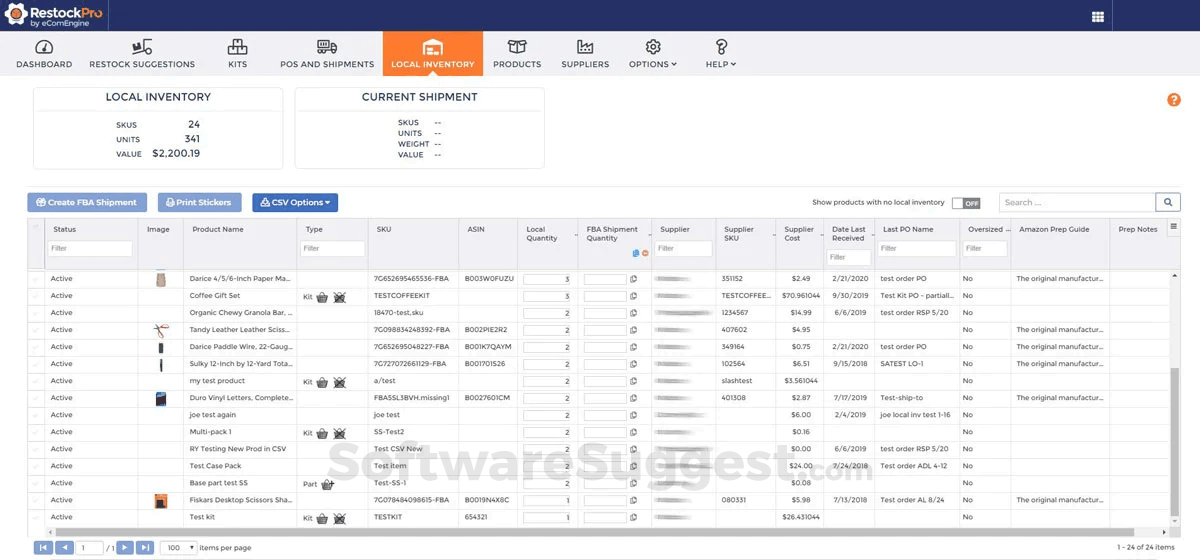Select checkbox for Tandy Leather Scissors row
Screen dimensions: 1200x560
point(36,330)
